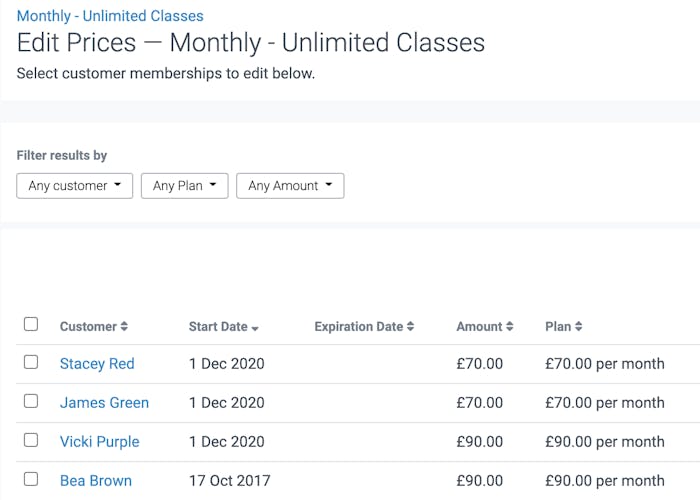700x500 pixels.
Task: Sort by Expiration Date column icon
Action: pos(410,327)
